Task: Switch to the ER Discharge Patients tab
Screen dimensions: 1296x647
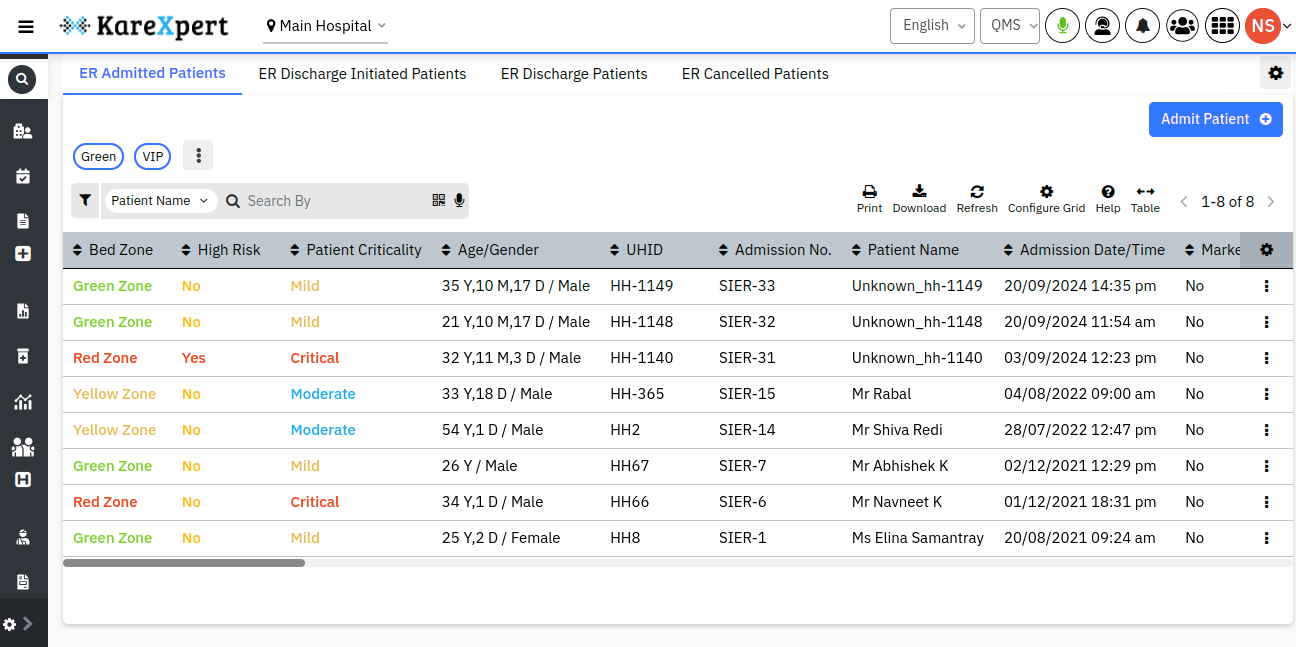Action: [x=574, y=73]
